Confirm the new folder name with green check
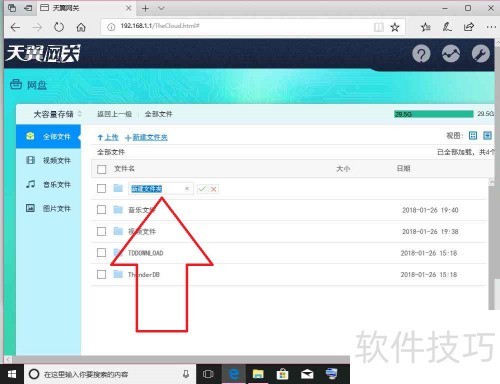This screenshot has width=500, height=384. (202, 189)
